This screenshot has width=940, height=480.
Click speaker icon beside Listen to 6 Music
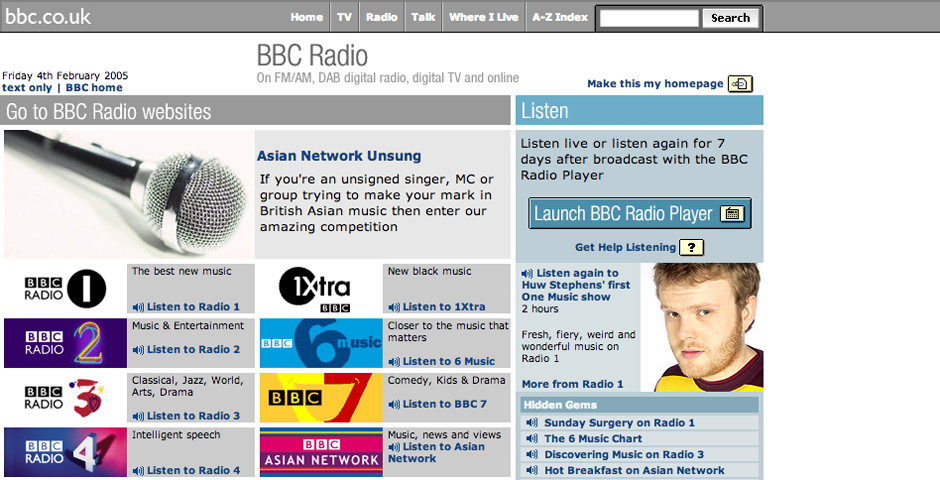(394, 362)
